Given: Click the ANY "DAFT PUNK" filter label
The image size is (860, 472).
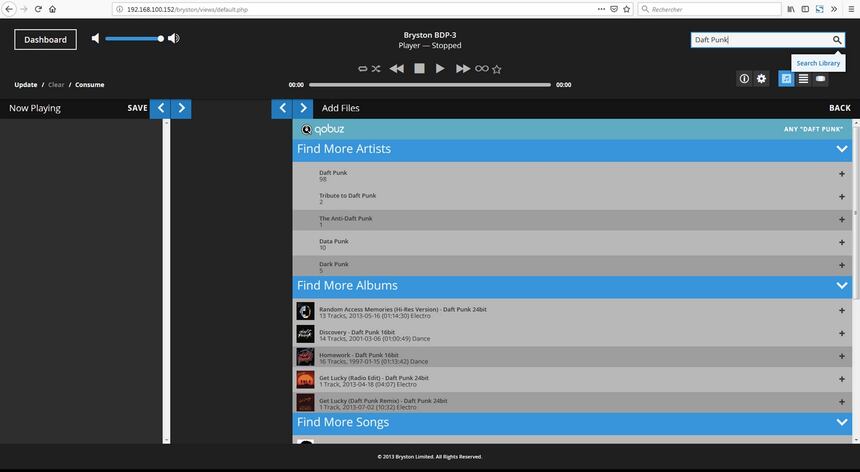Looking at the screenshot, I should [813, 129].
